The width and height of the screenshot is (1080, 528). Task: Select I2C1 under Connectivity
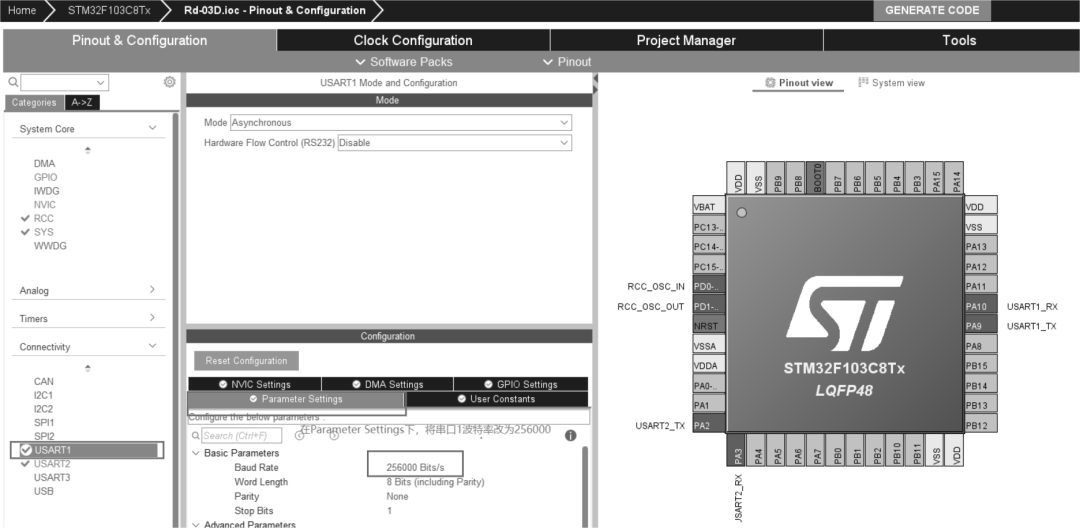tap(43, 395)
